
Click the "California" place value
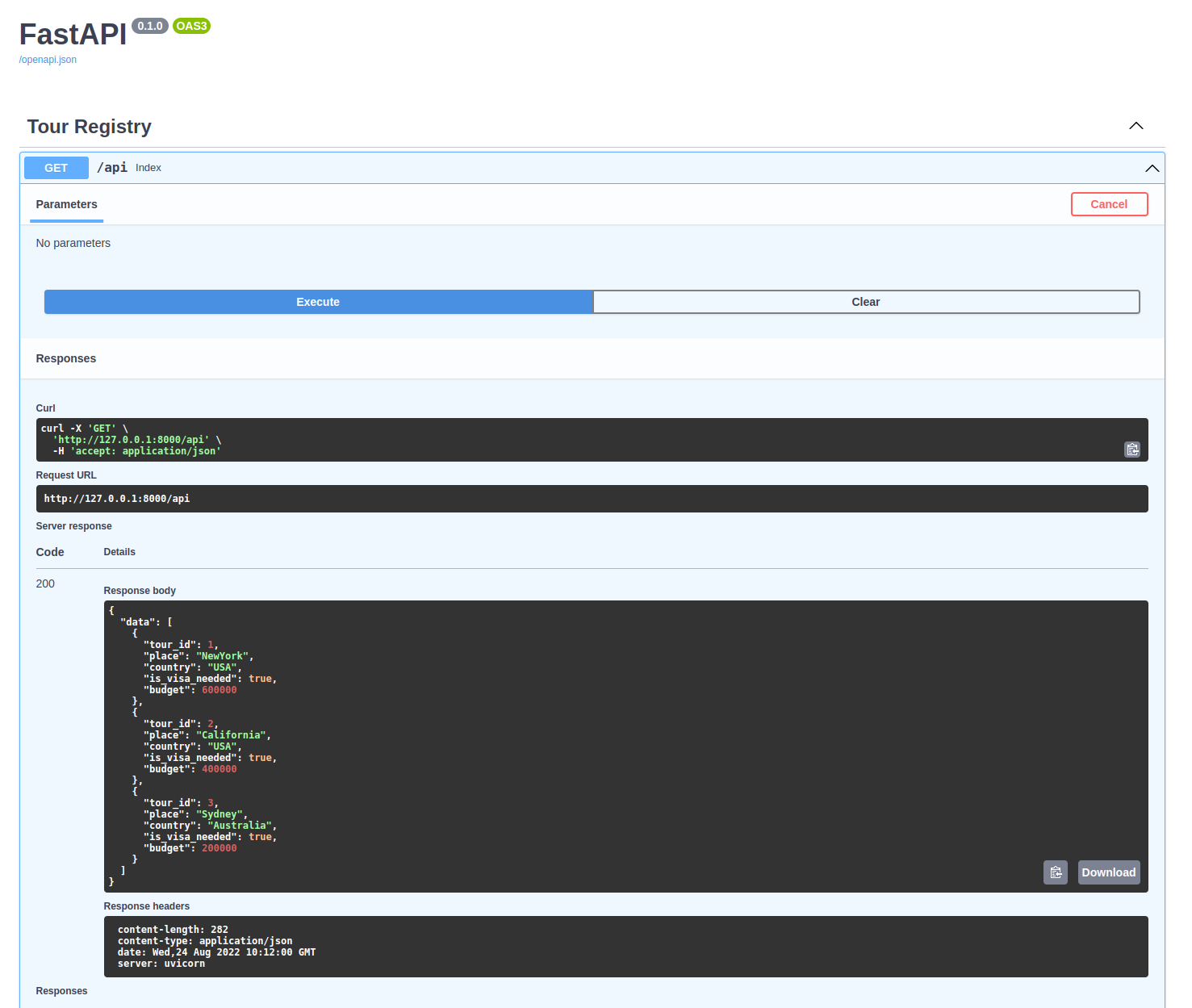[x=231, y=735]
